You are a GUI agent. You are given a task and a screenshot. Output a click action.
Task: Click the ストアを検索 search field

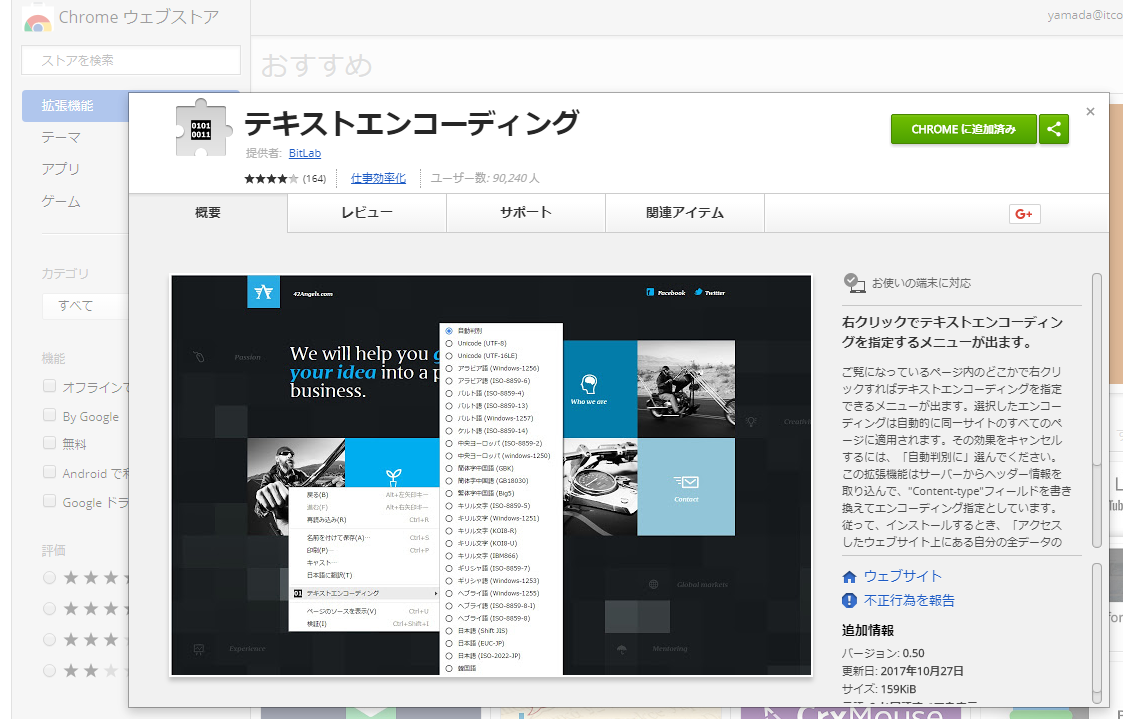(131, 60)
